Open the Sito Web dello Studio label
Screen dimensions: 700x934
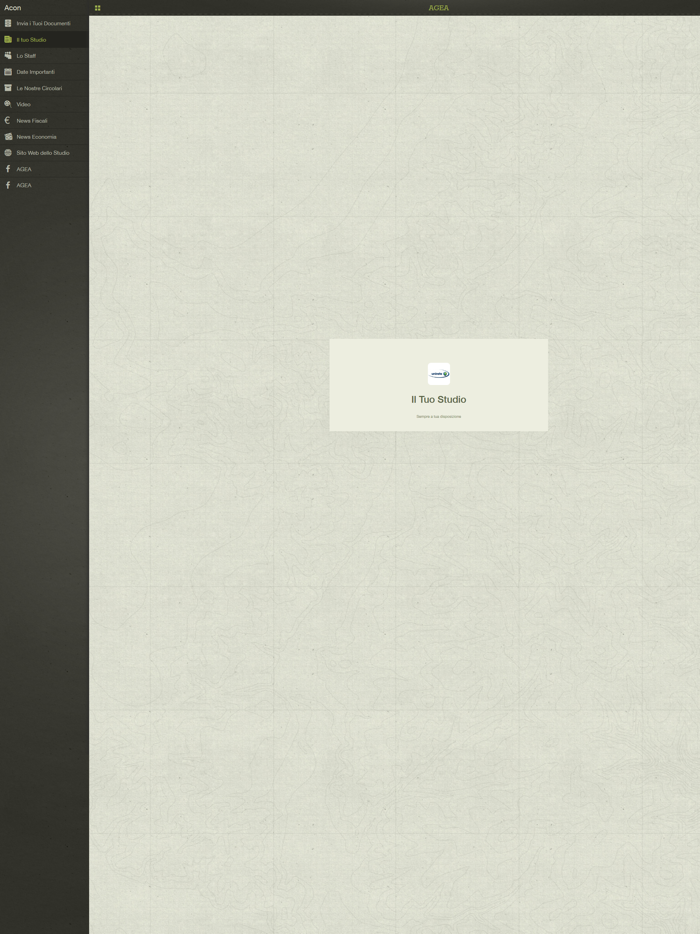coord(43,152)
